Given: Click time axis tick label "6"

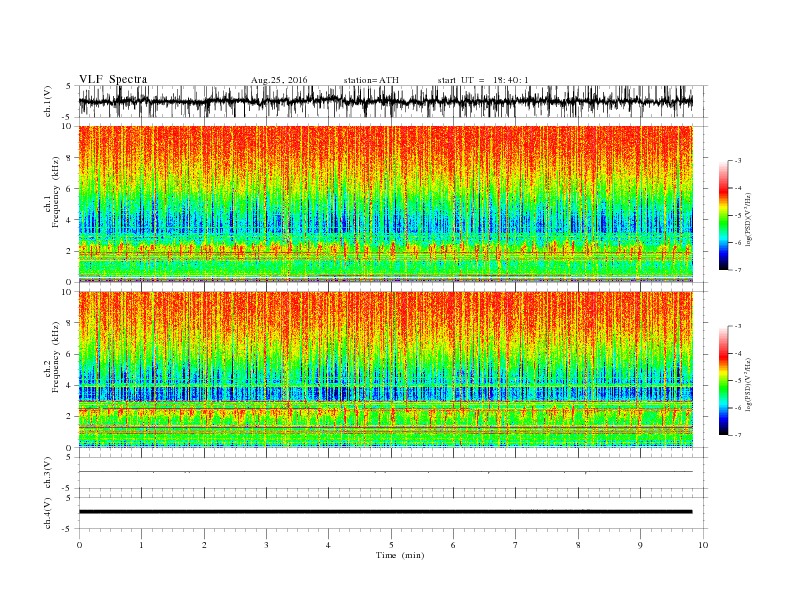Looking at the screenshot, I should pos(453,545).
